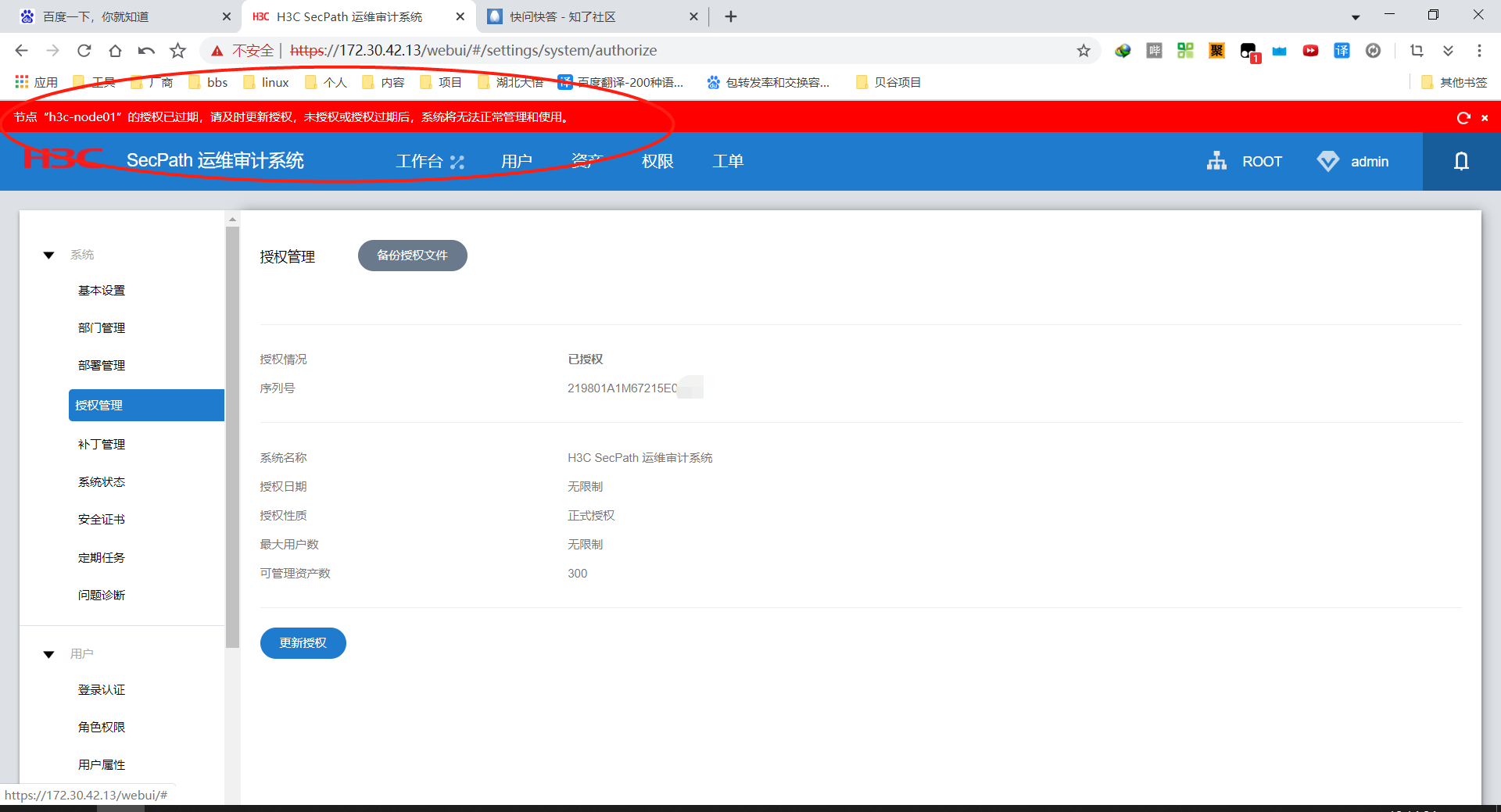Open the 包转发率和交换容 bookmark
Screen dimensions: 1501x812
coord(768,82)
